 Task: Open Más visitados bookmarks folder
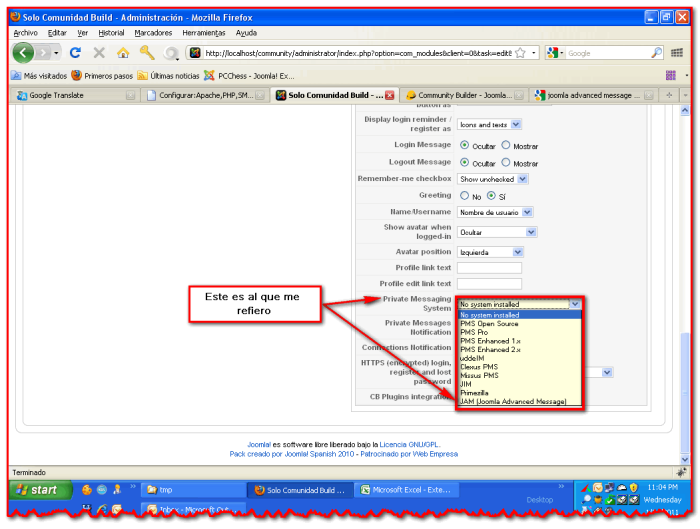[39, 76]
